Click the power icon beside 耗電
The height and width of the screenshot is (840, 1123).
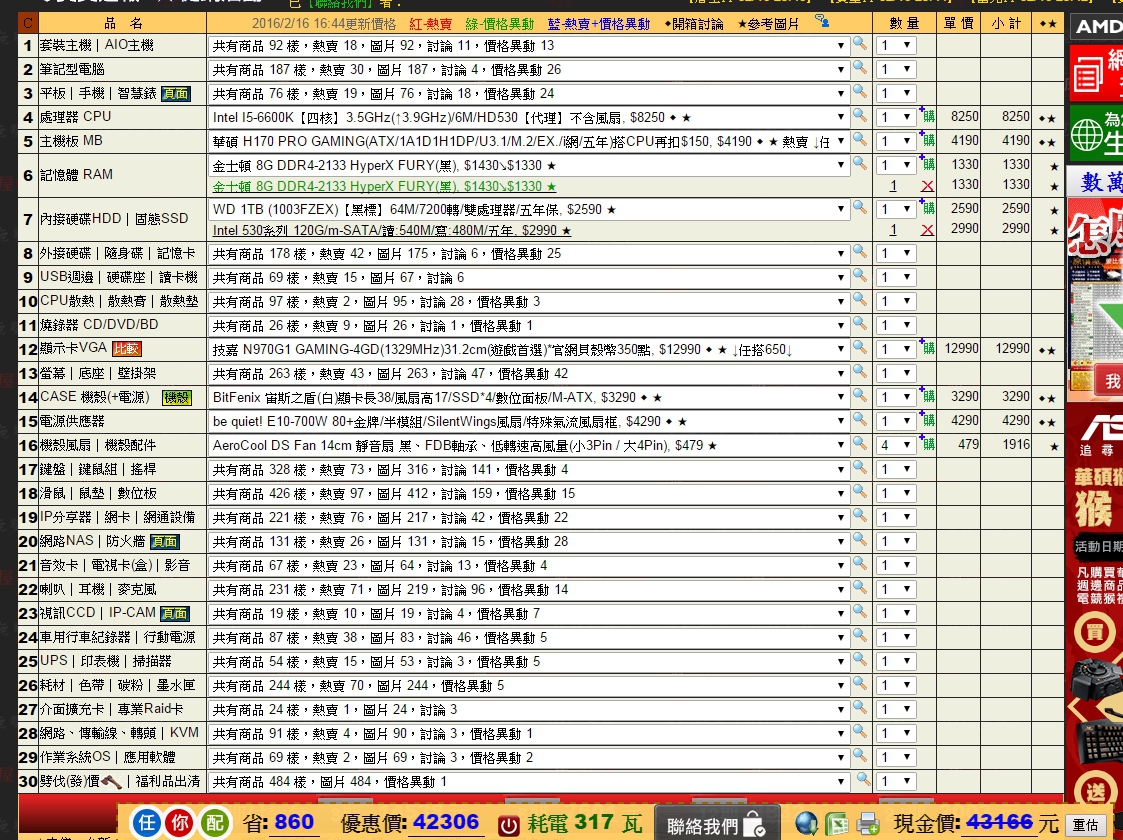tap(509, 825)
